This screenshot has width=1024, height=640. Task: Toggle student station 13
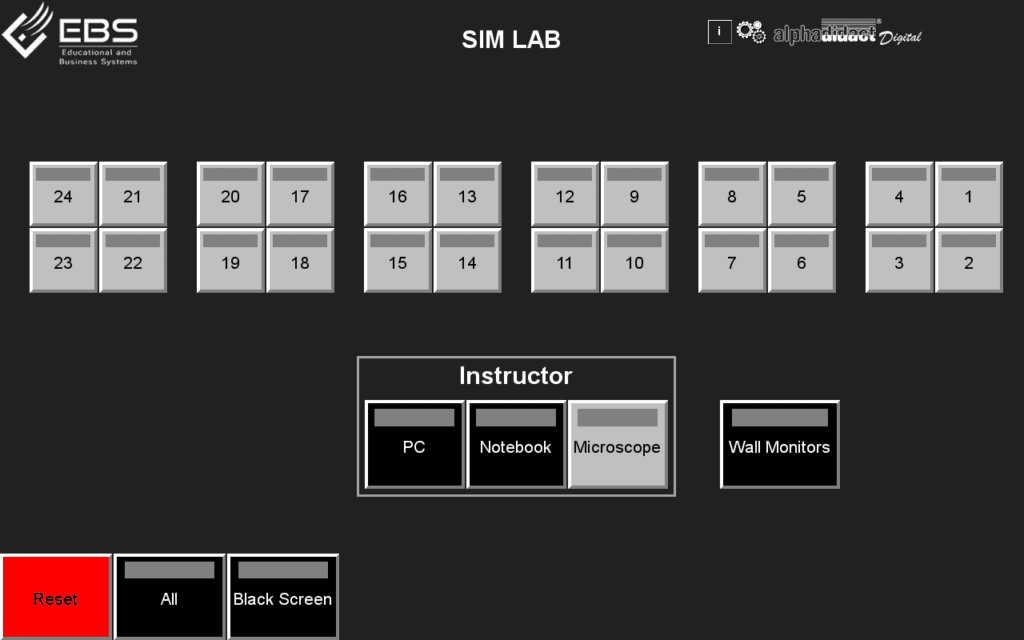tap(468, 194)
